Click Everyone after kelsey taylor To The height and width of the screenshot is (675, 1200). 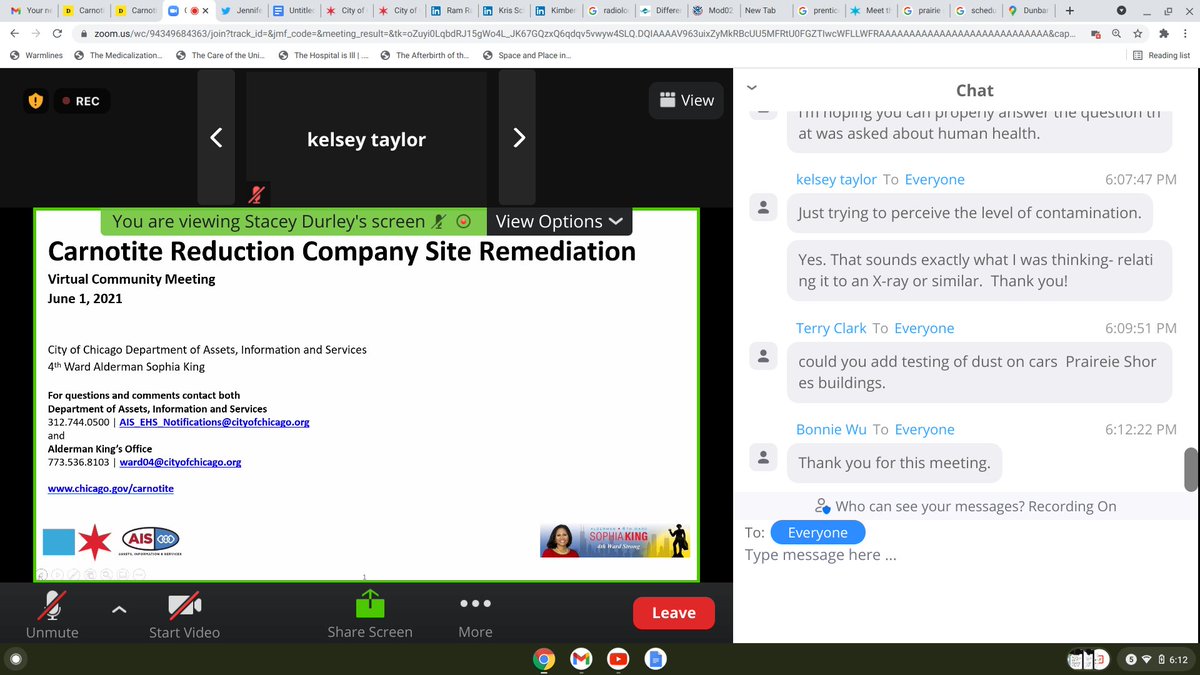pyautogui.click(x=934, y=180)
